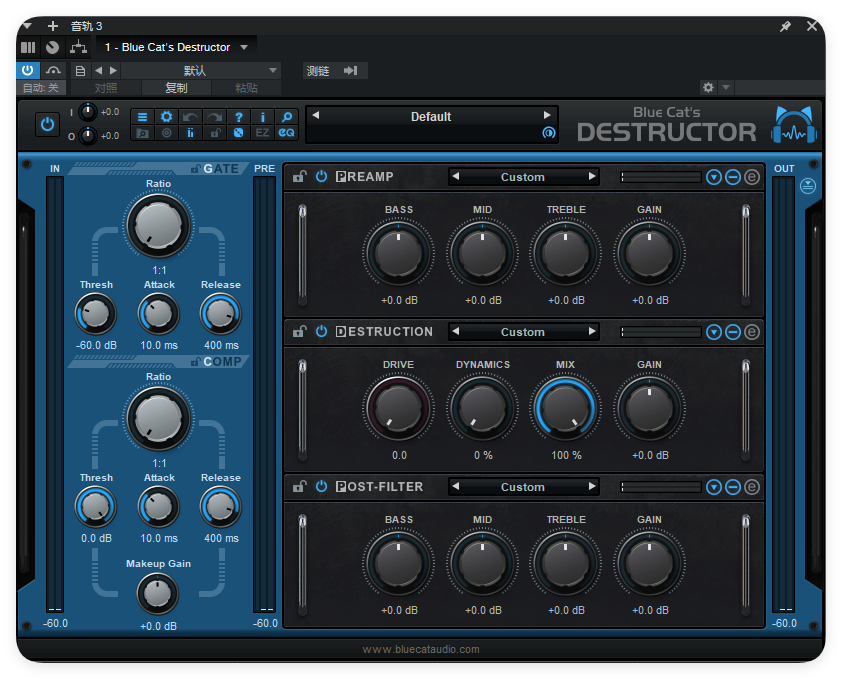Select next preset arrow beside Default
The image size is (842, 679).
(547, 115)
